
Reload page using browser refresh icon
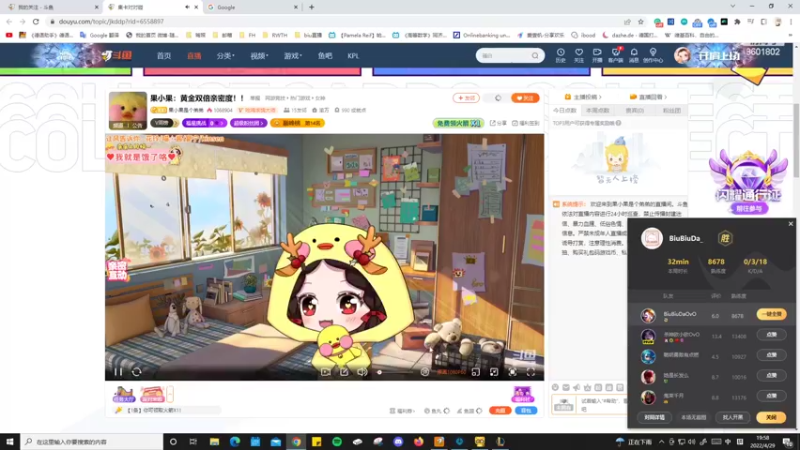click(36, 21)
